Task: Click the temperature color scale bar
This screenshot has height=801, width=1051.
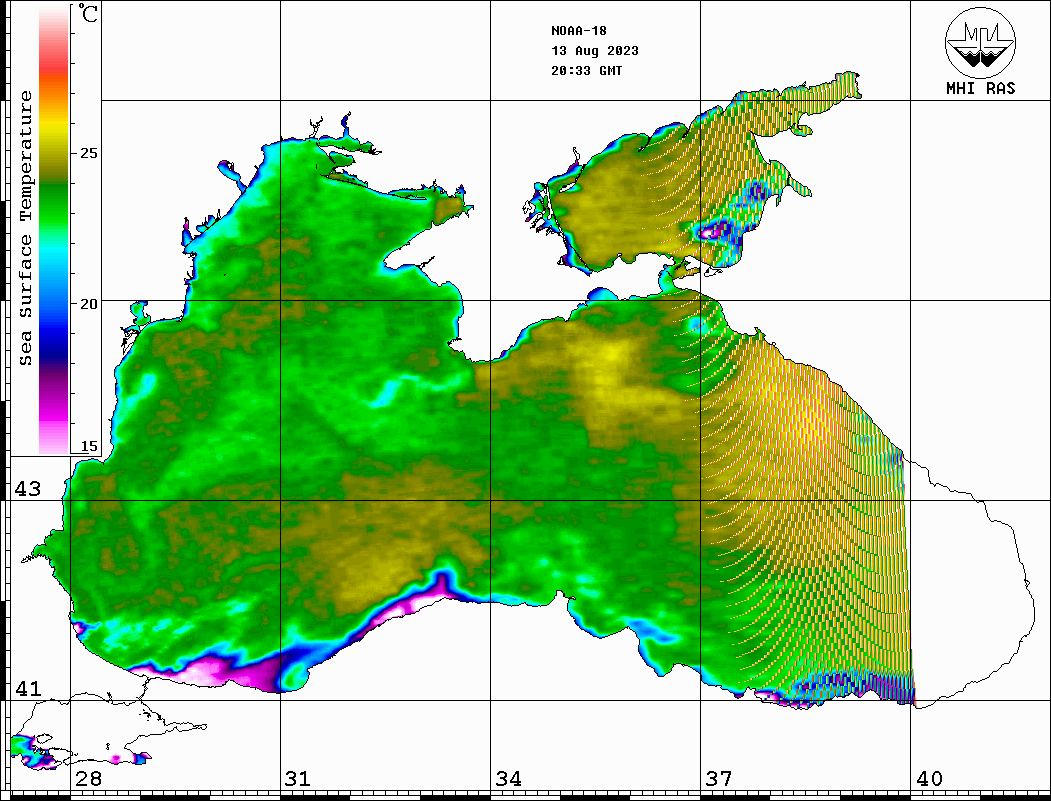Action: pyautogui.click(x=54, y=230)
